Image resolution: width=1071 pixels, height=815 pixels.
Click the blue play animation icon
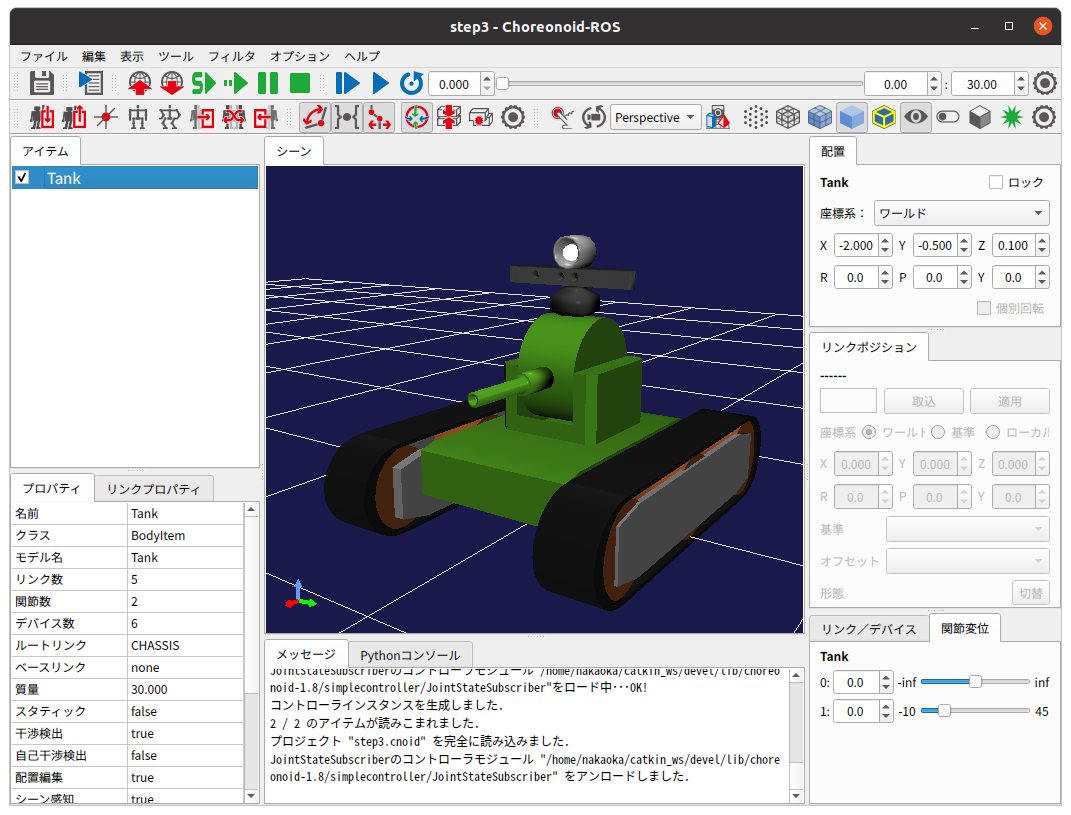pyautogui.click(x=380, y=84)
